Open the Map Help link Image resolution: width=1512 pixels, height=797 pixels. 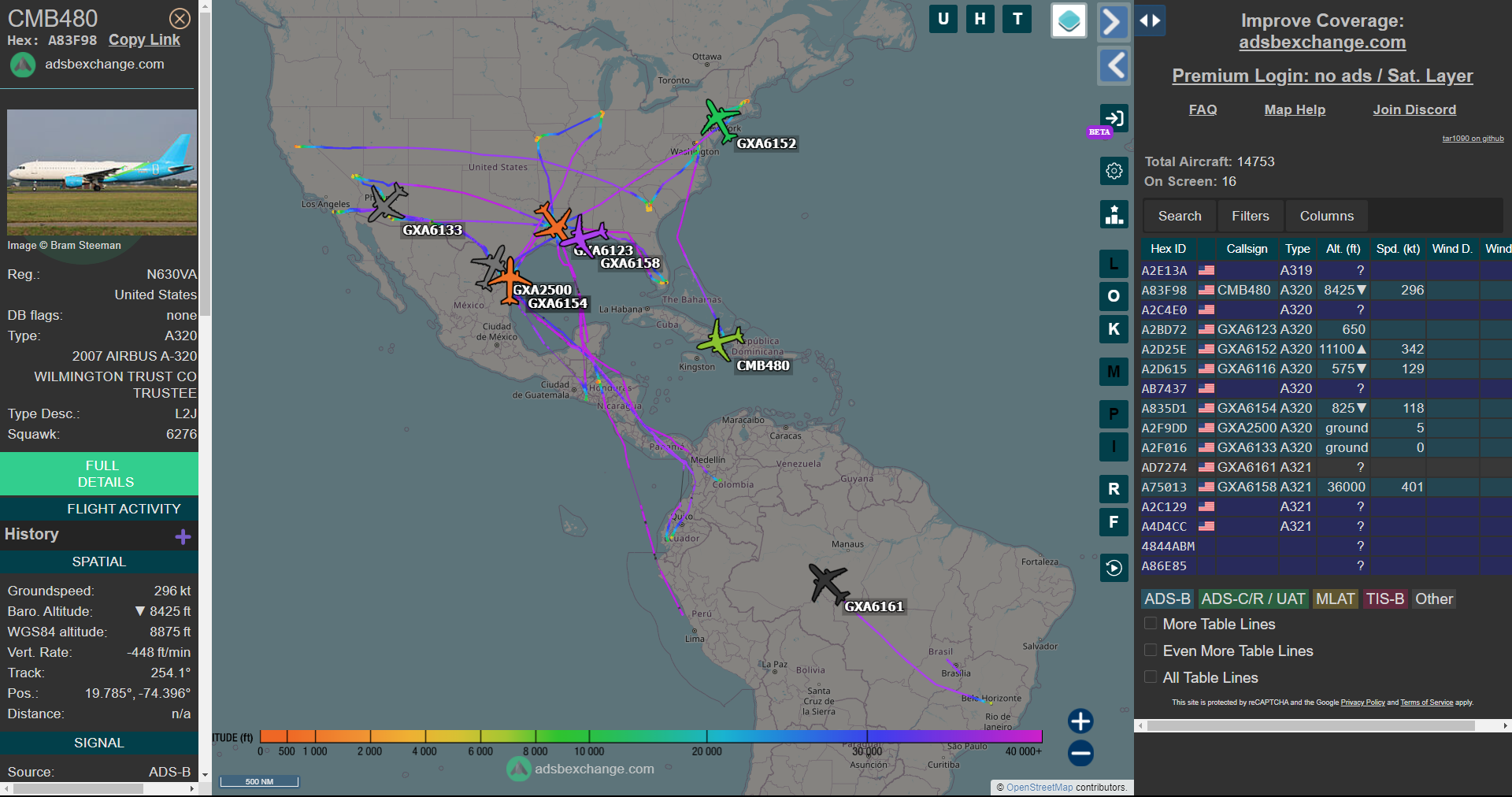(x=1295, y=109)
